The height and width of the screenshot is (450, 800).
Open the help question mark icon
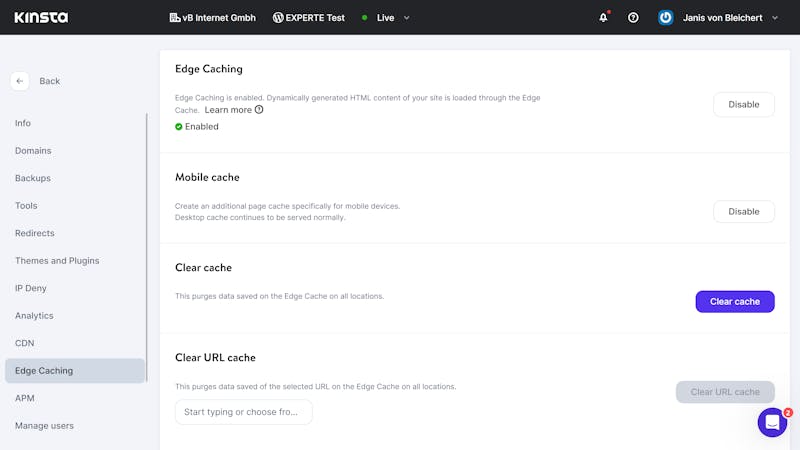[x=633, y=18]
